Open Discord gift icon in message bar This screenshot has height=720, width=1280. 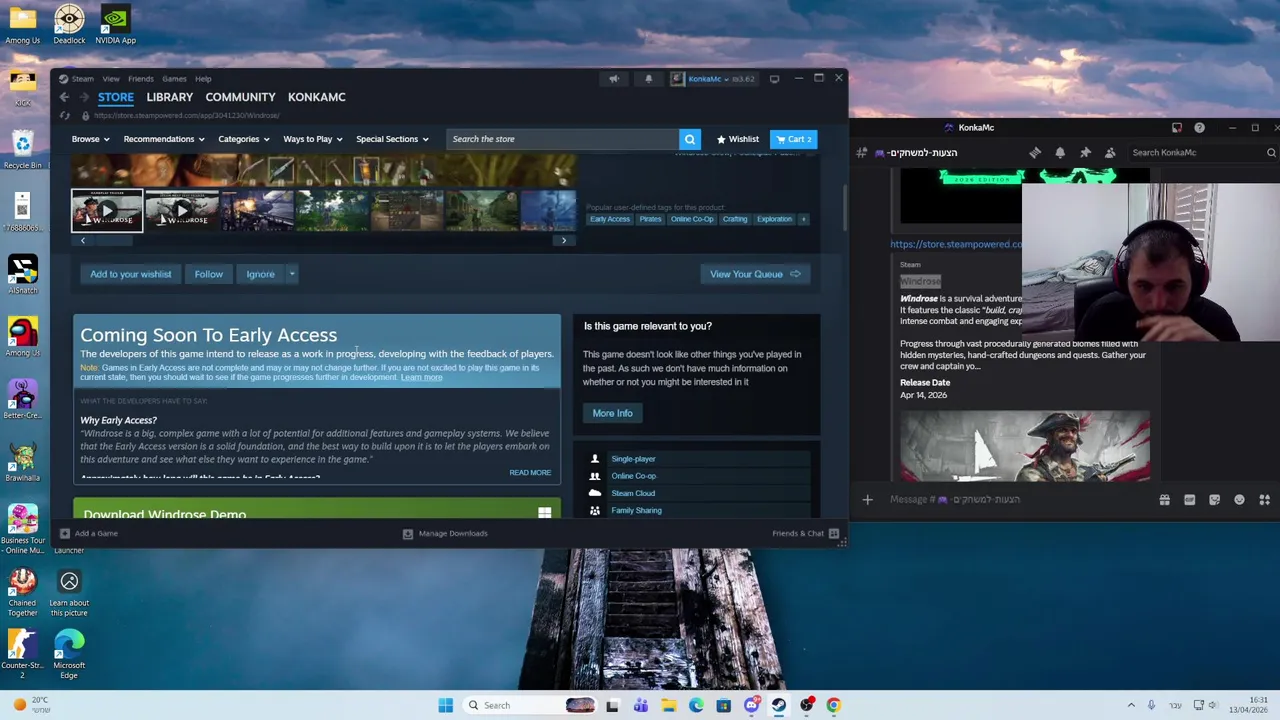(1164, 499)
